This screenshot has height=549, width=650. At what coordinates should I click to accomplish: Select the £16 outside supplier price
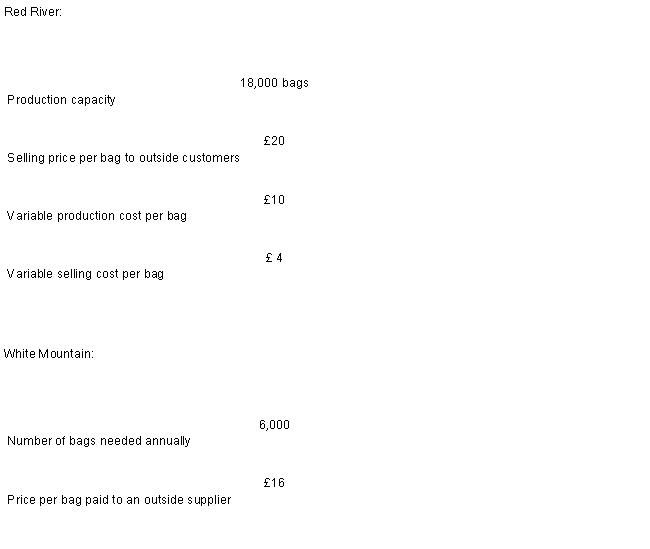click(274, 483)
